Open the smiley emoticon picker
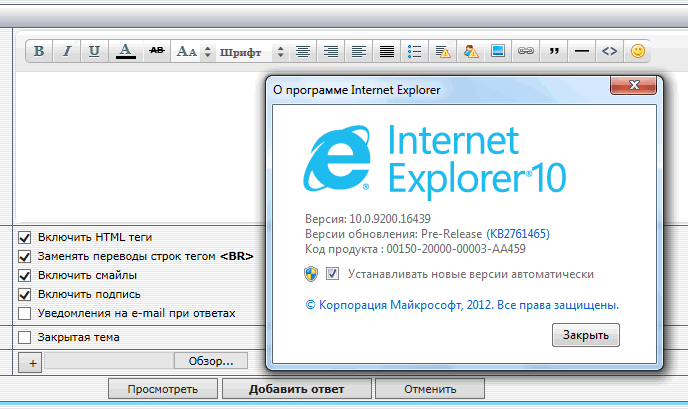The width and height of the screenshot is (688, 409). pos(638,51)
